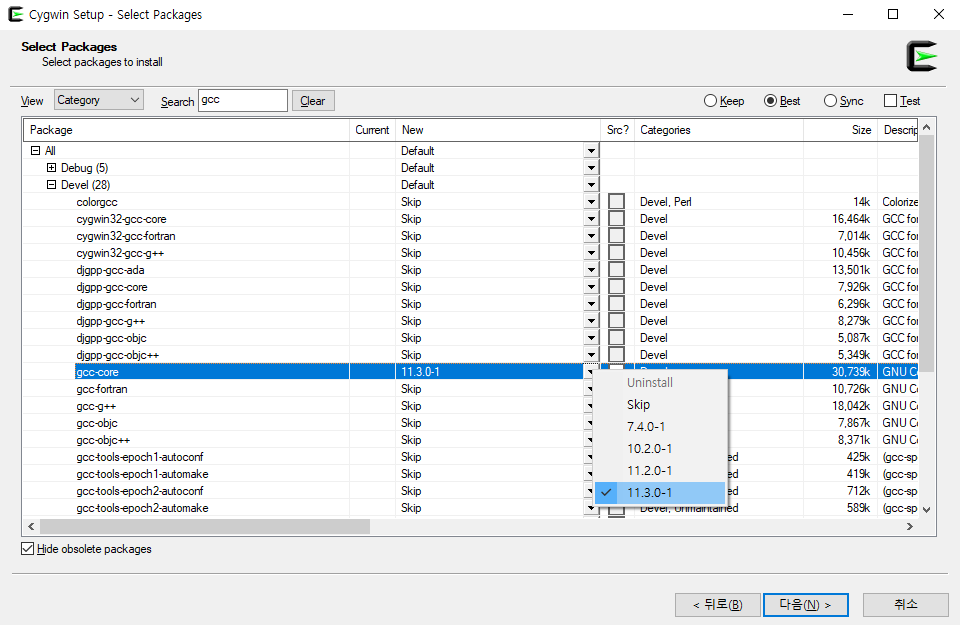Choose Uninstall from the version menu
The width and height of the screenshot is (960, 625).
(x=660, y=383)
